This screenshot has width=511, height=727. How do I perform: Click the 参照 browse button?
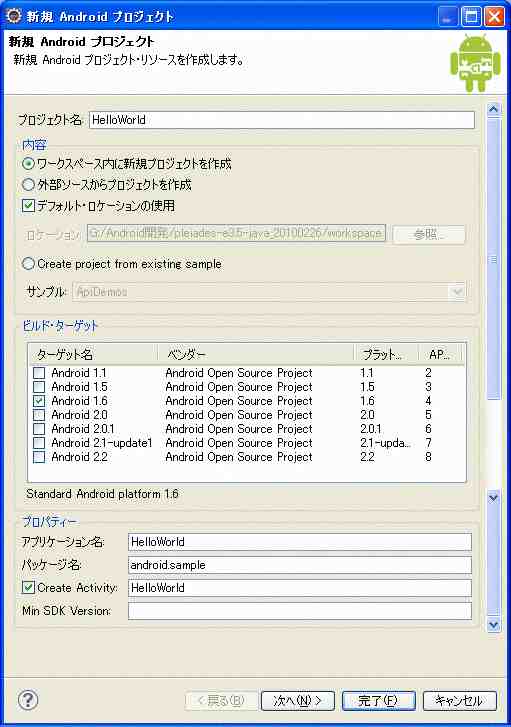tap(429, 235)
